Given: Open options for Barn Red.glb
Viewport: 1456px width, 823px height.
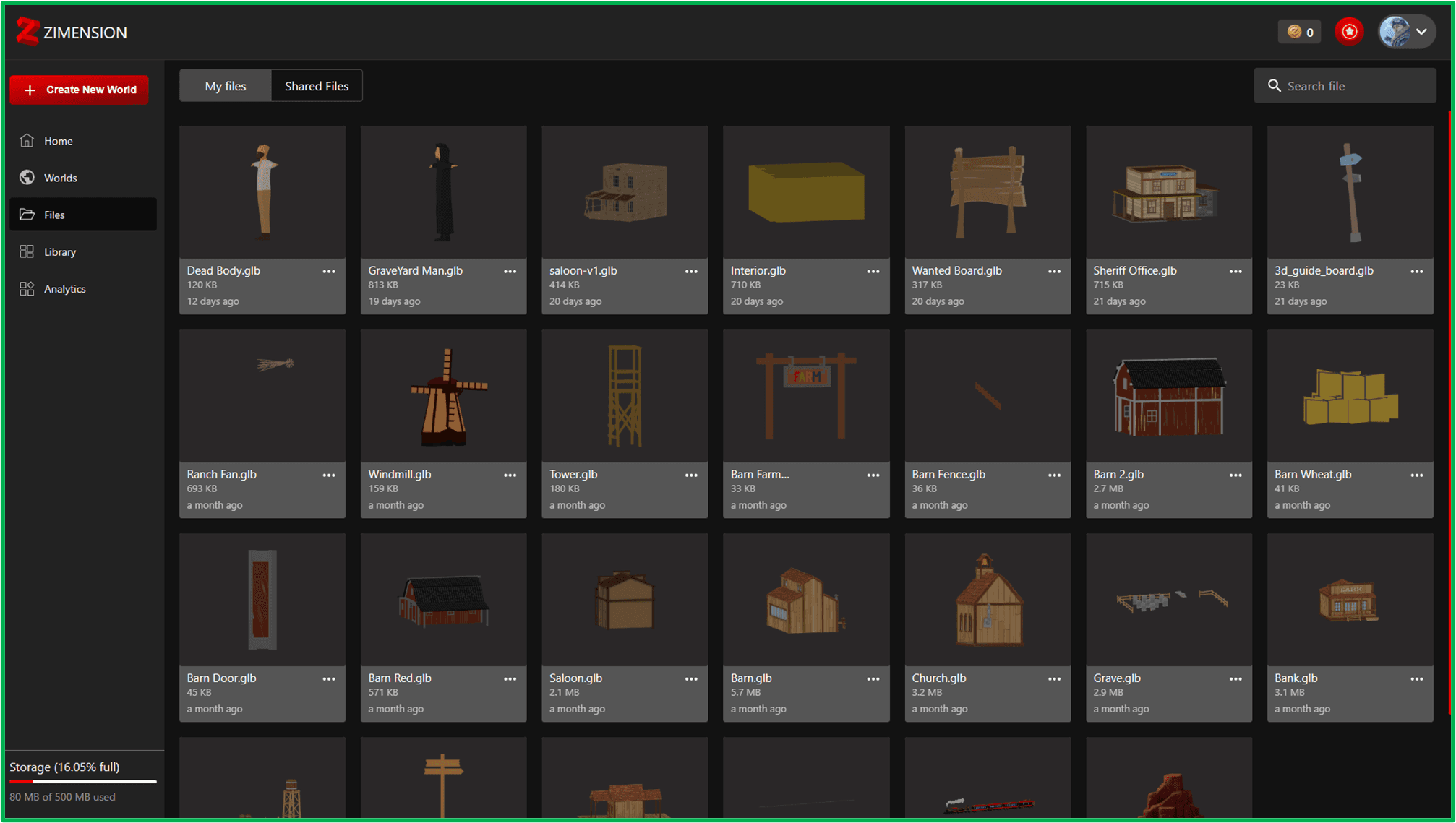Looking at the screenshot, I should (x=510, y=678).
